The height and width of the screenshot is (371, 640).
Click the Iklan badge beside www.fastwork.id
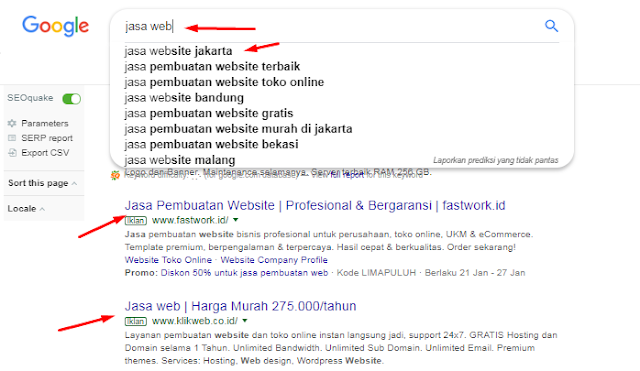(x=136, y=220)
